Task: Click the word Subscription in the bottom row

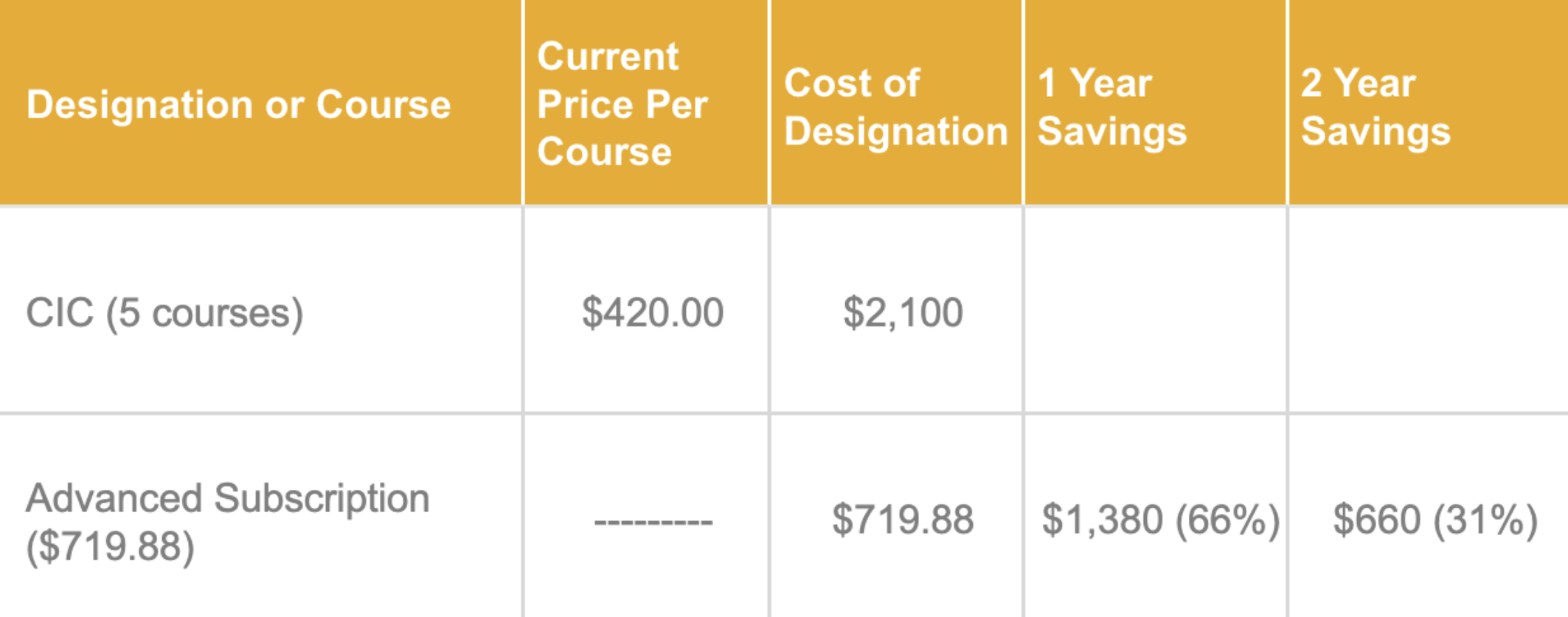Action: (x=322, y=499)
